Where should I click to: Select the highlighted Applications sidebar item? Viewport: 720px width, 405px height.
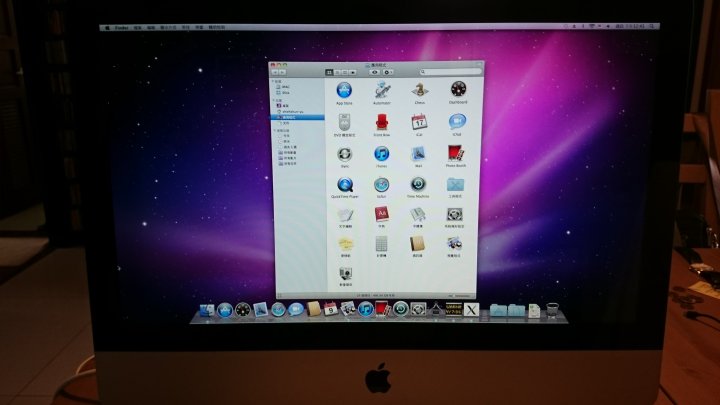coord(298,118)
